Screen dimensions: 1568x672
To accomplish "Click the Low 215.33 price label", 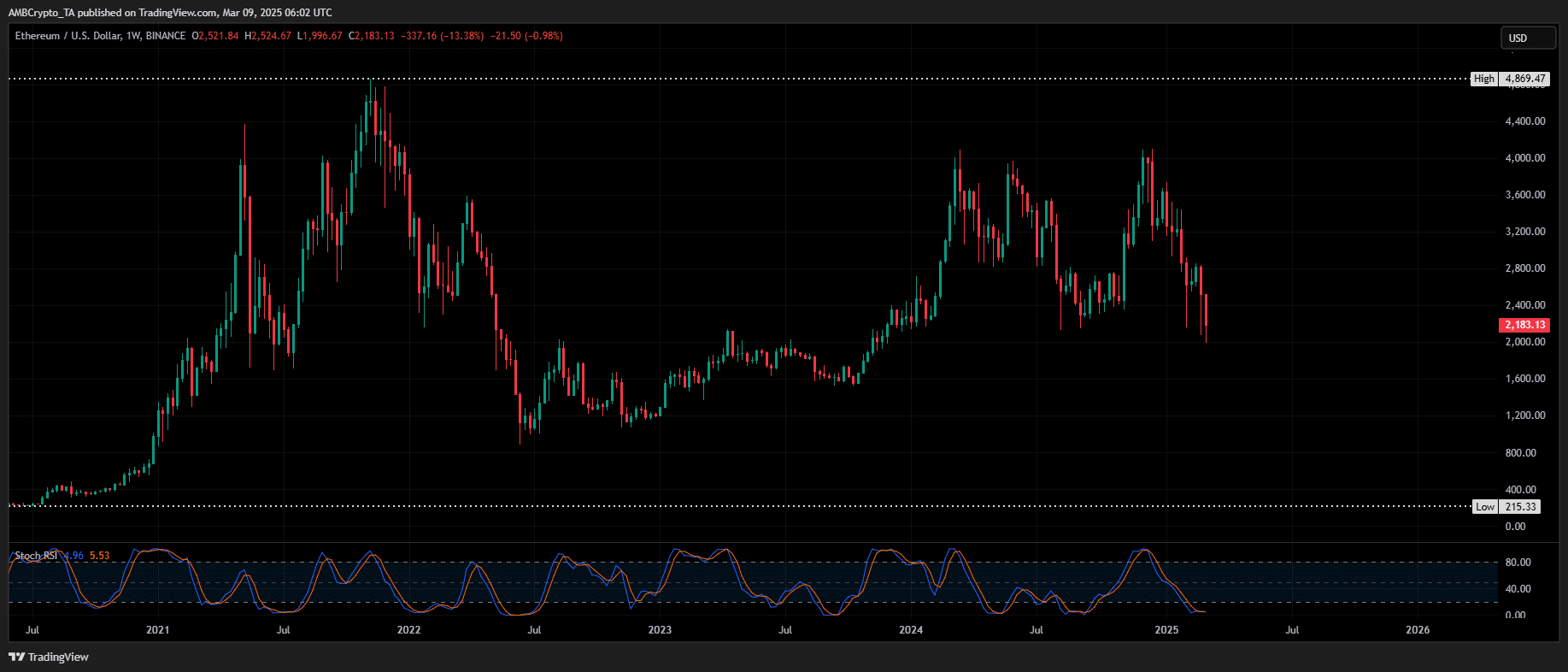I will (1508, 506).
